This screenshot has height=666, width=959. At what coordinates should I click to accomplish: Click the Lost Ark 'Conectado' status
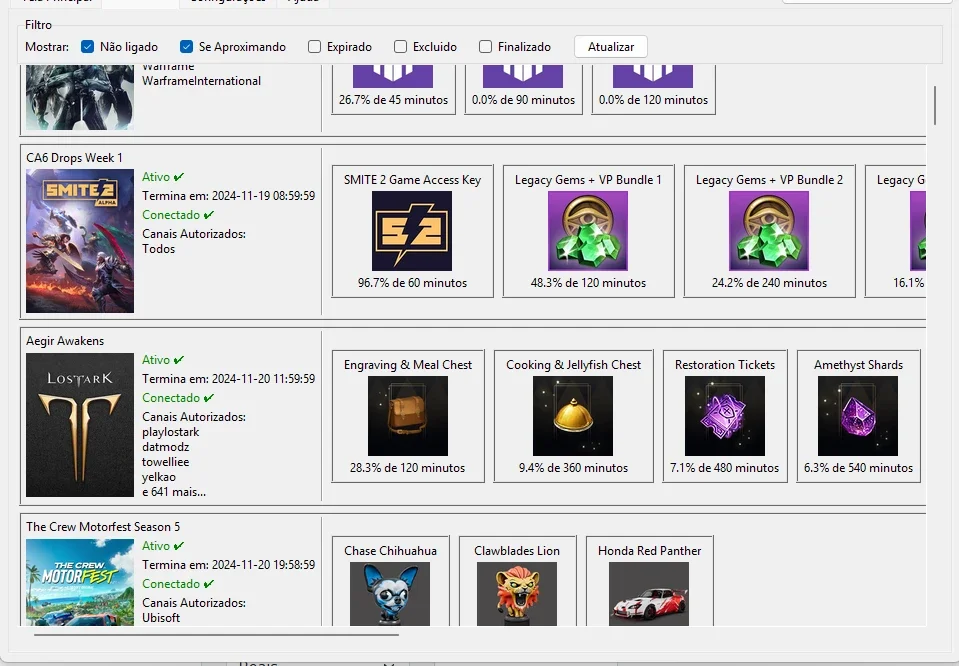pos(178,398)
